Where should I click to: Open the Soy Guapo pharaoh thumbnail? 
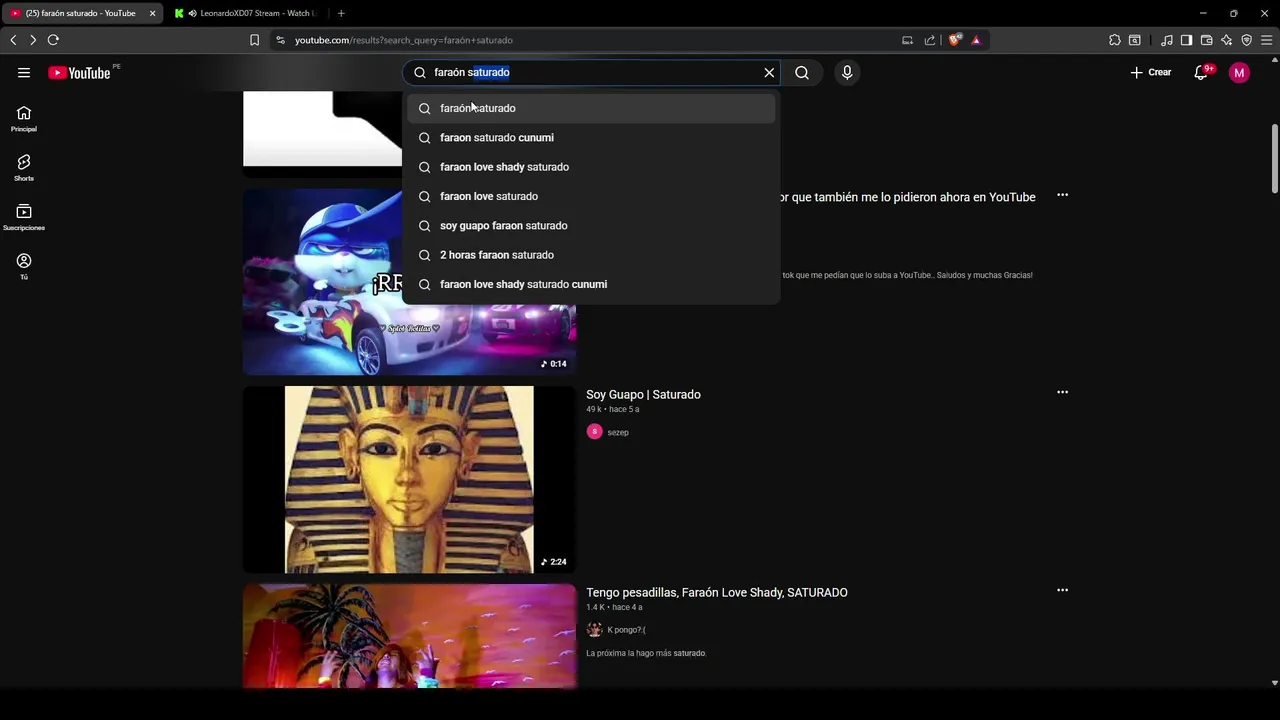click(x=409, y=480)
